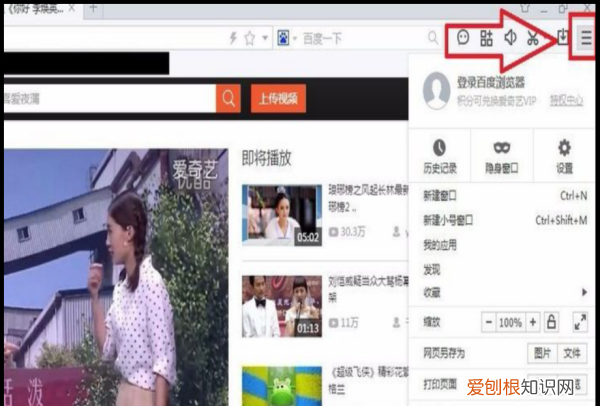This screenshot has height=406, width=600.
Task: Open 隐身窗口 incognito window
Action: pyautogui.click(x=502, y=157)
